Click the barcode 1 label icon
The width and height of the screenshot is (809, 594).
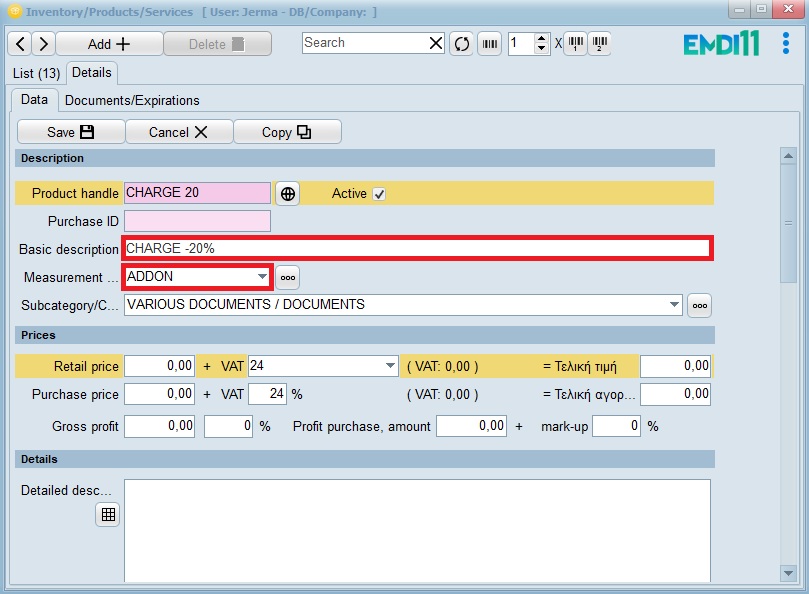click(x=576, y=44)
